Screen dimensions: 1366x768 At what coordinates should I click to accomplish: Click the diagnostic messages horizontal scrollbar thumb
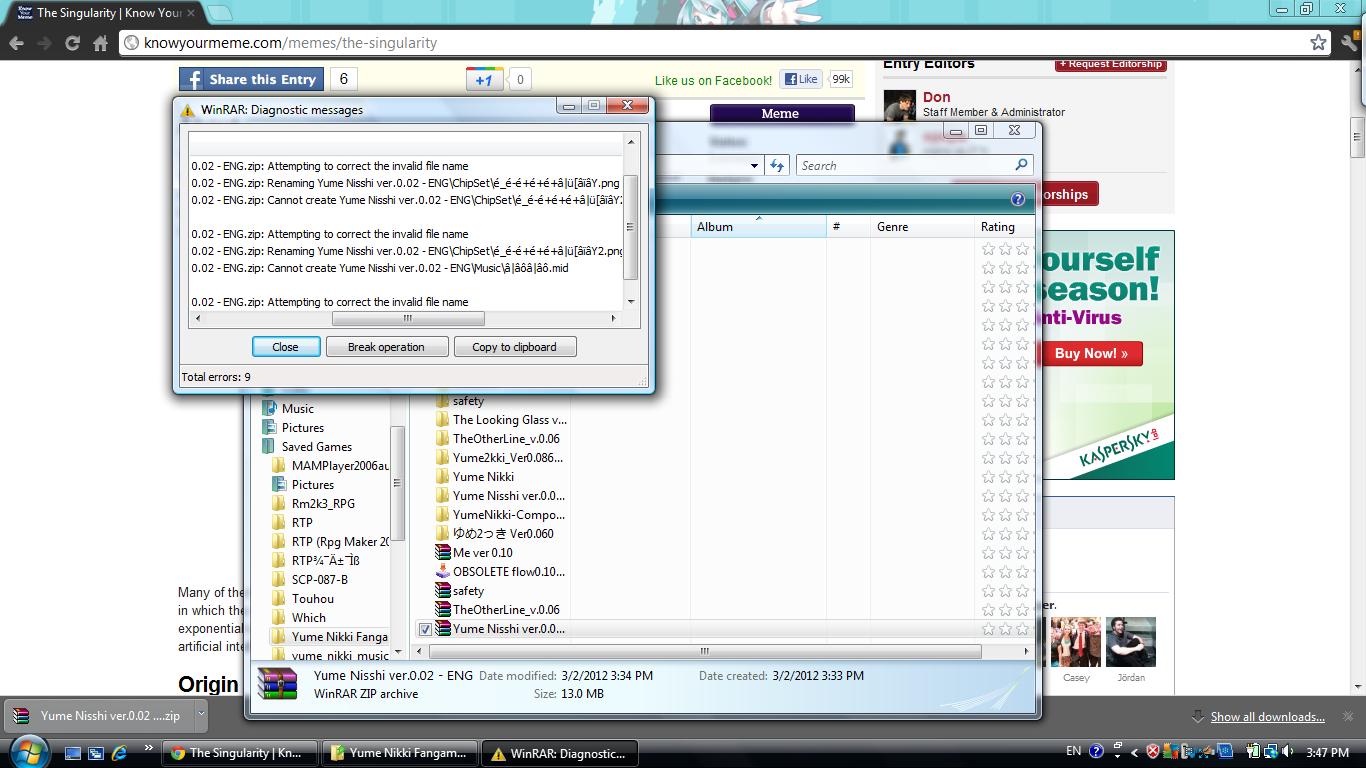pos(408,318)
